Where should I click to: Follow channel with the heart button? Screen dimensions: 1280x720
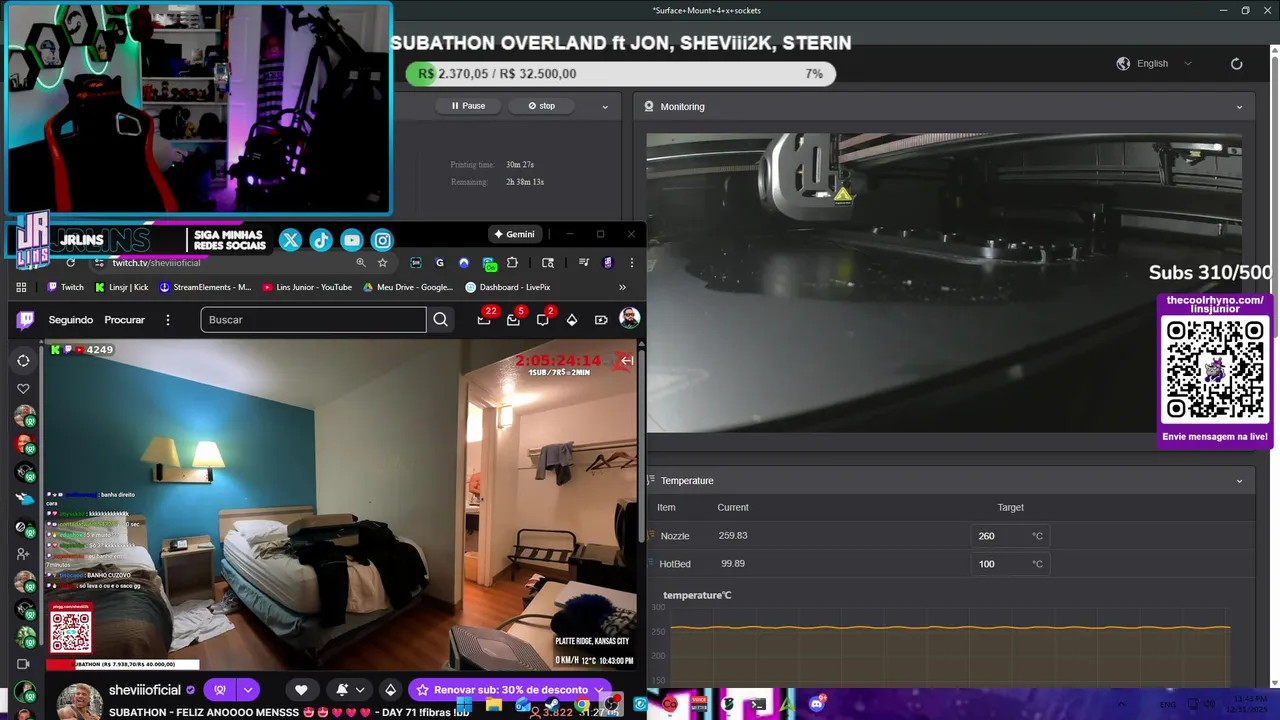(301, 690)
